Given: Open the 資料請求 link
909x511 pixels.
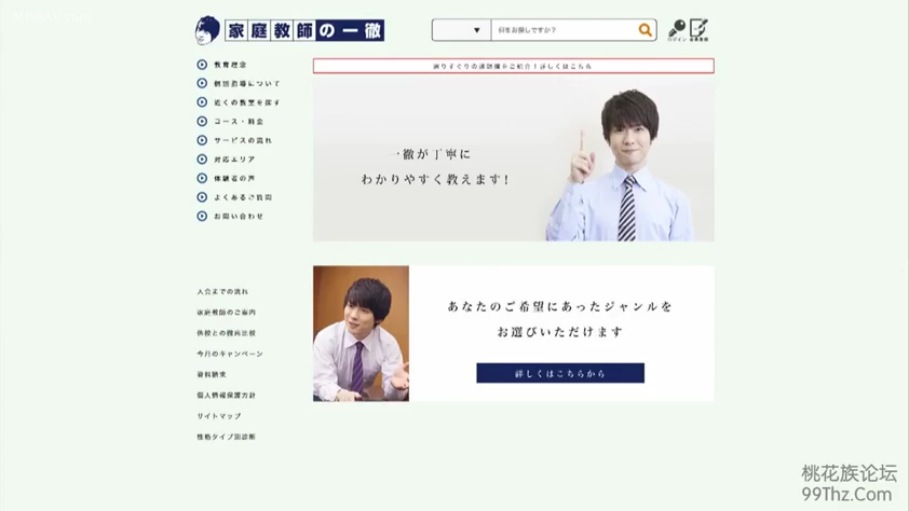Looking at the screenshot, I should (212, 374).
